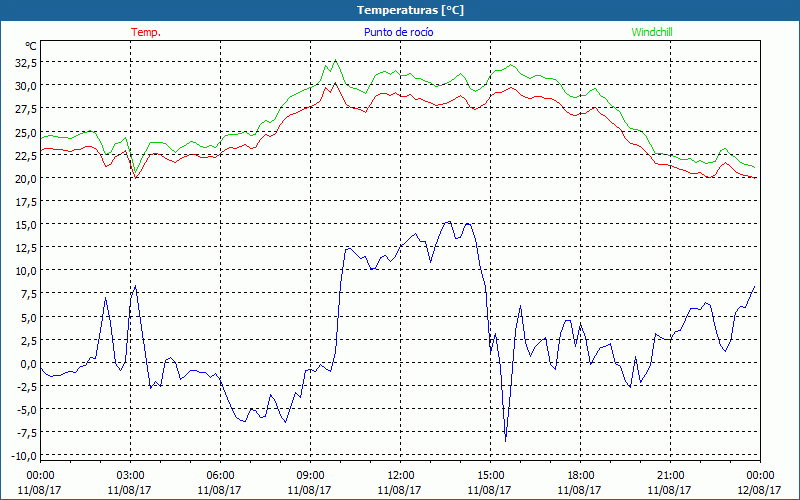Click the 0,0 y-axis value
Viewport: 800px width, 500px height.
click(29, 364)
